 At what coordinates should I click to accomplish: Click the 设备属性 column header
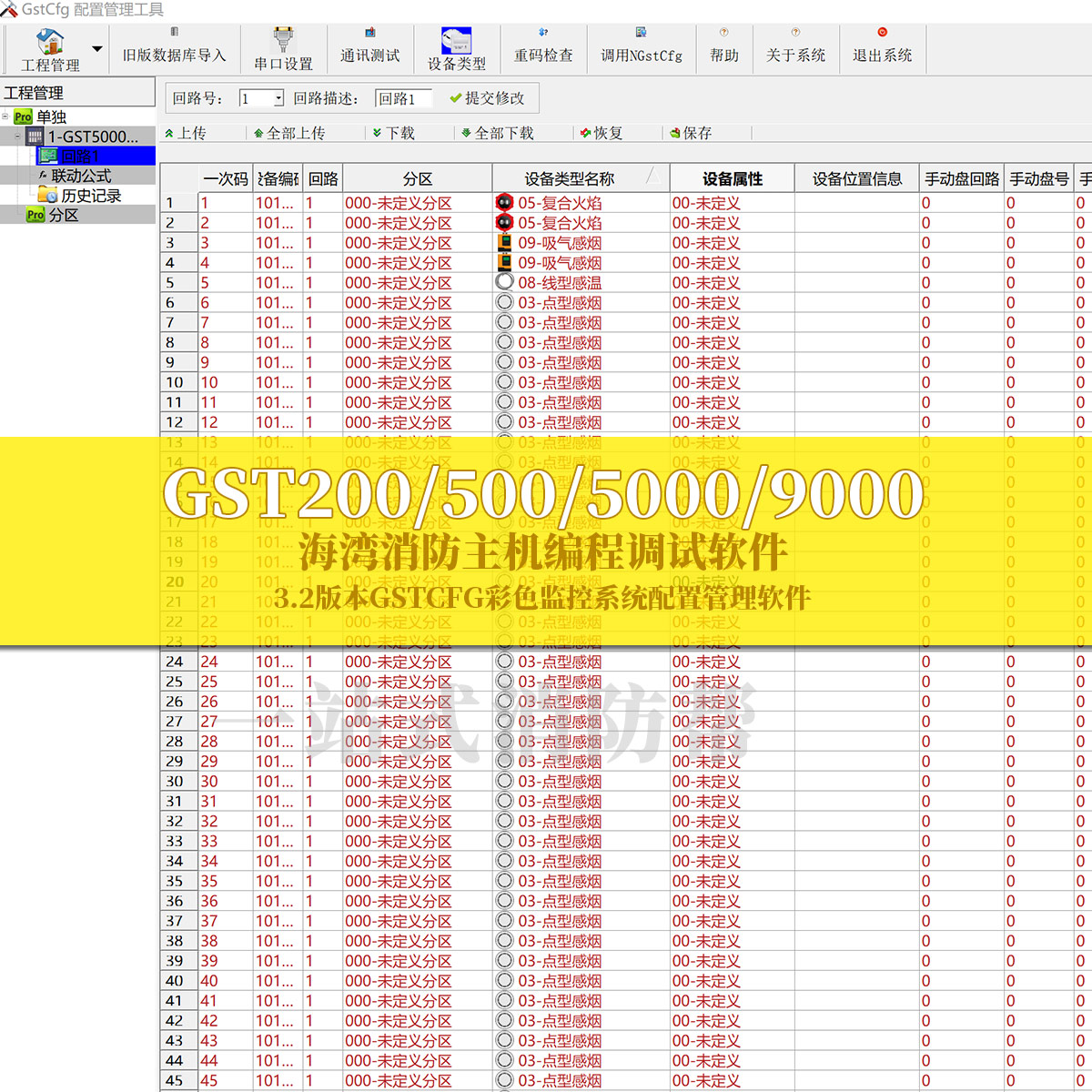733,178
